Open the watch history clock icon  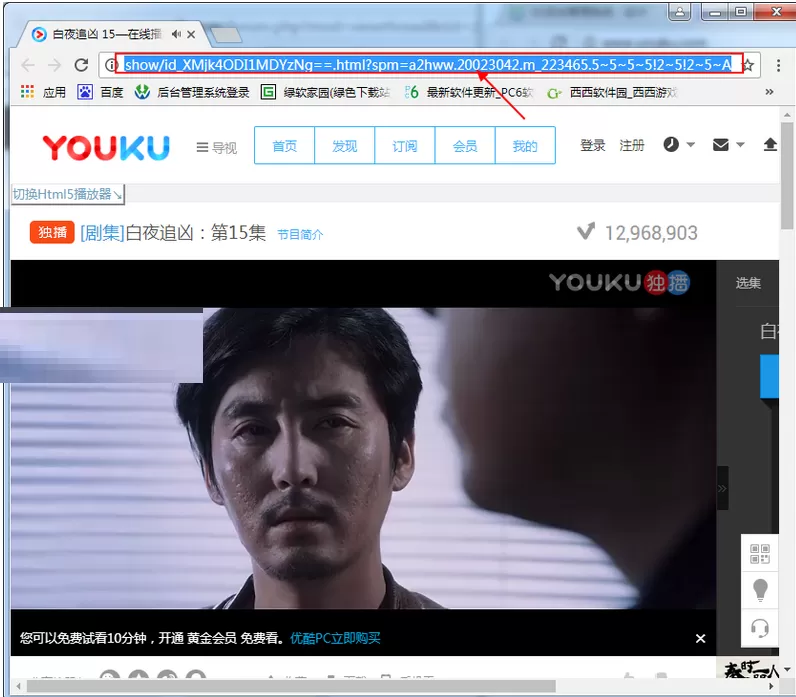click(671, 145)
